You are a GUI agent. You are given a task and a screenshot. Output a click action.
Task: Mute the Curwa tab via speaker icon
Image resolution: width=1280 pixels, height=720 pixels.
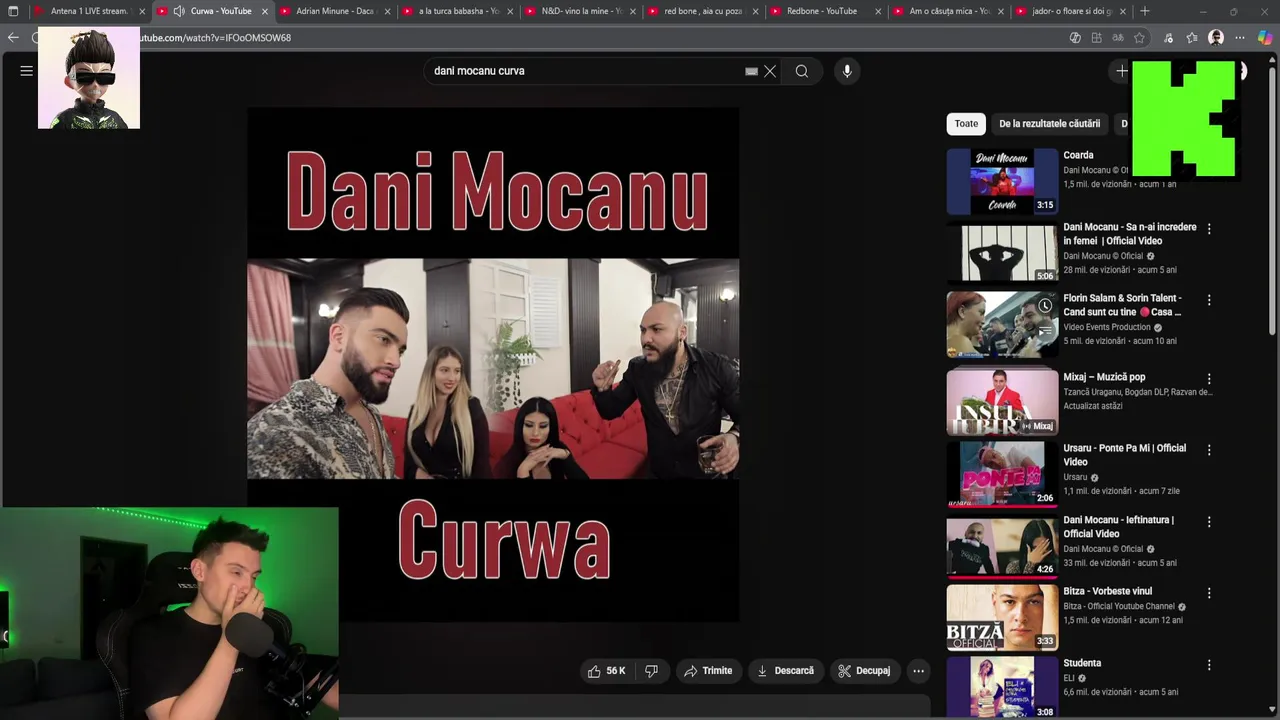[x=179, y=11]
